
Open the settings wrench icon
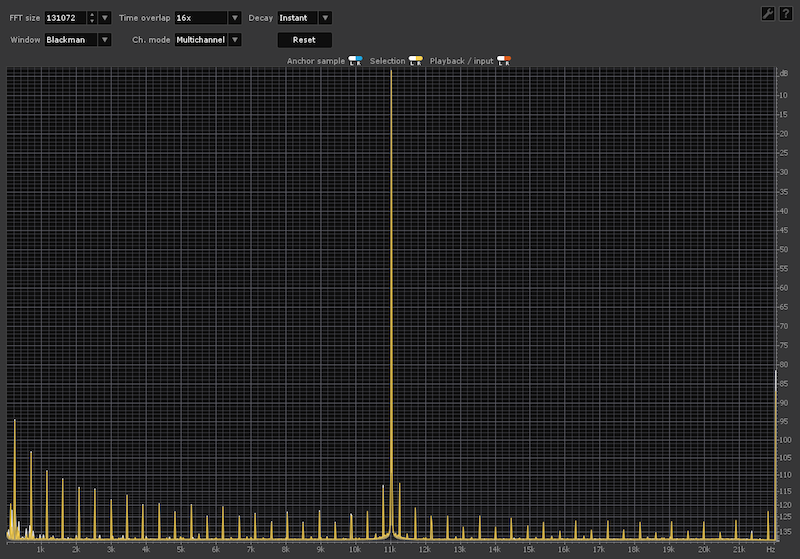pos(768,14)
